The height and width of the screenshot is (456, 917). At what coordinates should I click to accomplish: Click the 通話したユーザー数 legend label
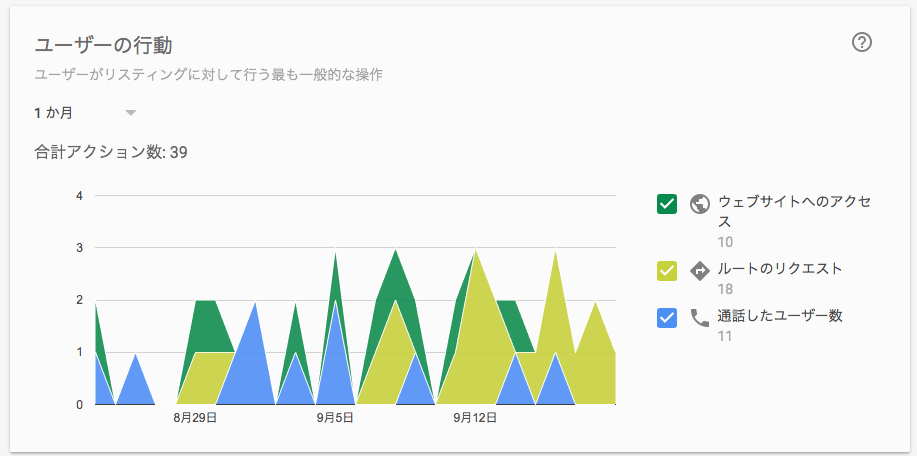(780, 316)
